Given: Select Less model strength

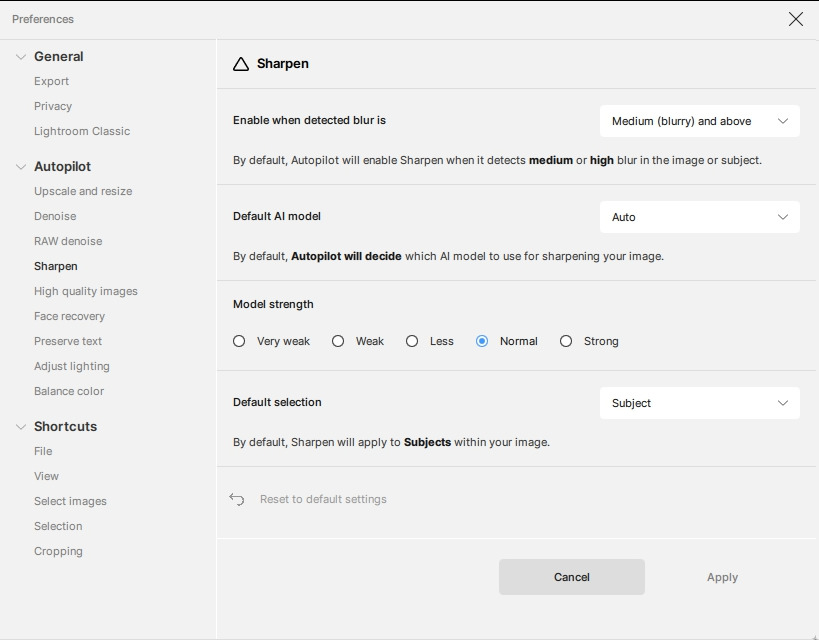Looking at the screenshot, I should pyautogui.click(x=412, y=341).
